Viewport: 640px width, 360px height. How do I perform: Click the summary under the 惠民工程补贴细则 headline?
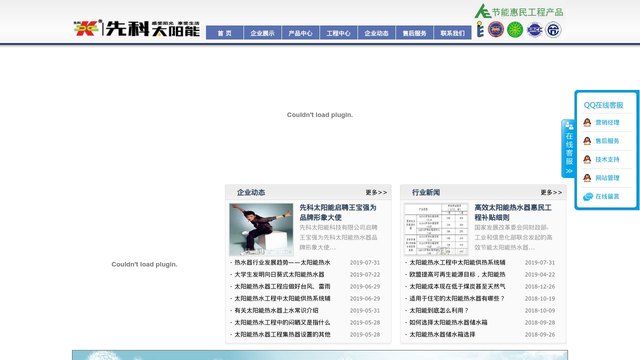coord(513,237)
